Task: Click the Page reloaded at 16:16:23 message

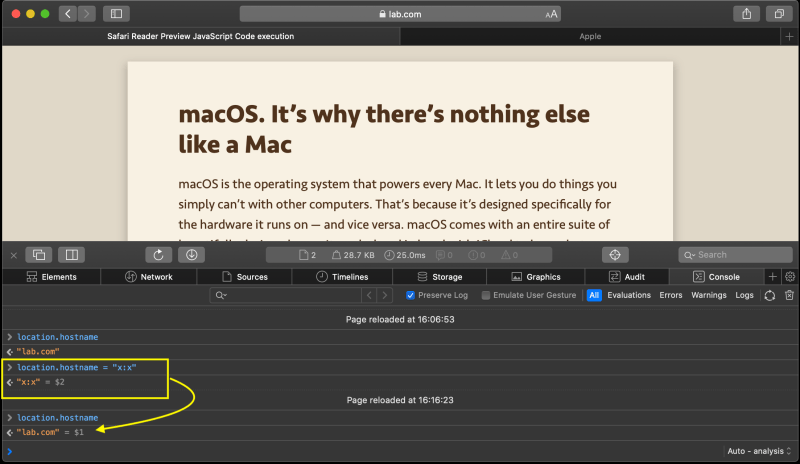Action: pos(400,400)
